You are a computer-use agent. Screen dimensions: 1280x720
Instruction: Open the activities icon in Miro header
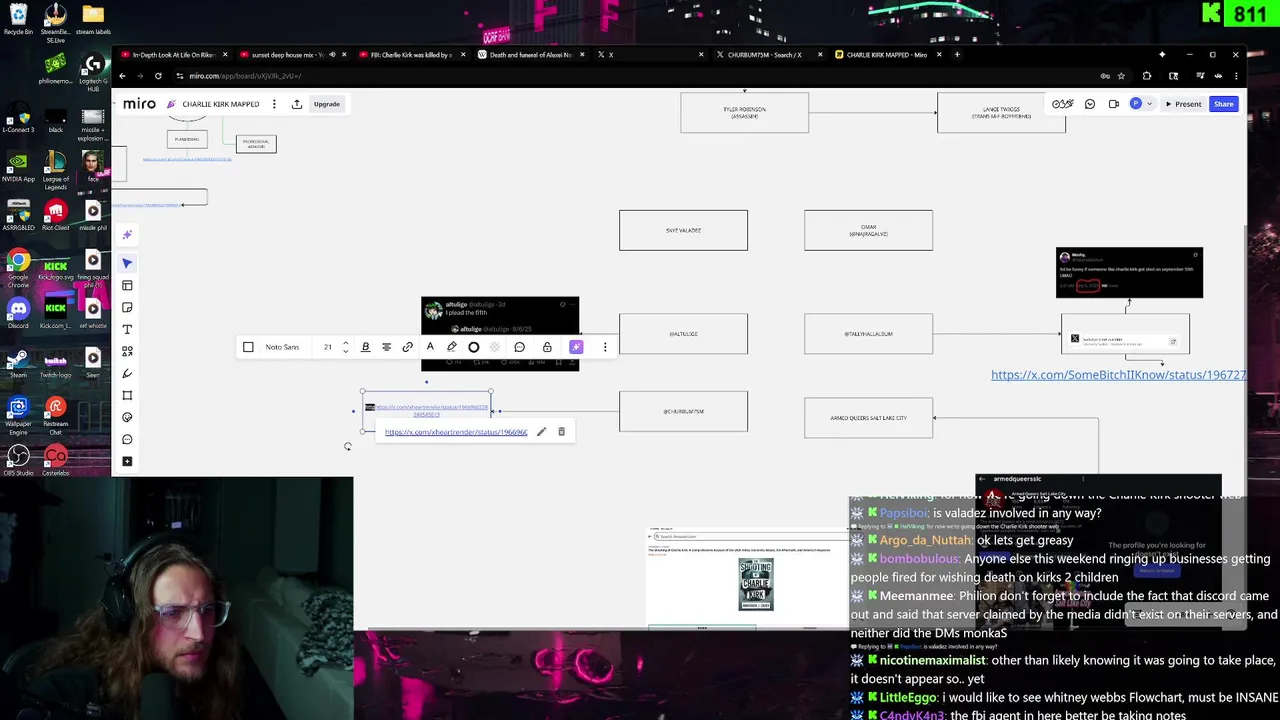pyautogui.click(x=1063, y=104)
